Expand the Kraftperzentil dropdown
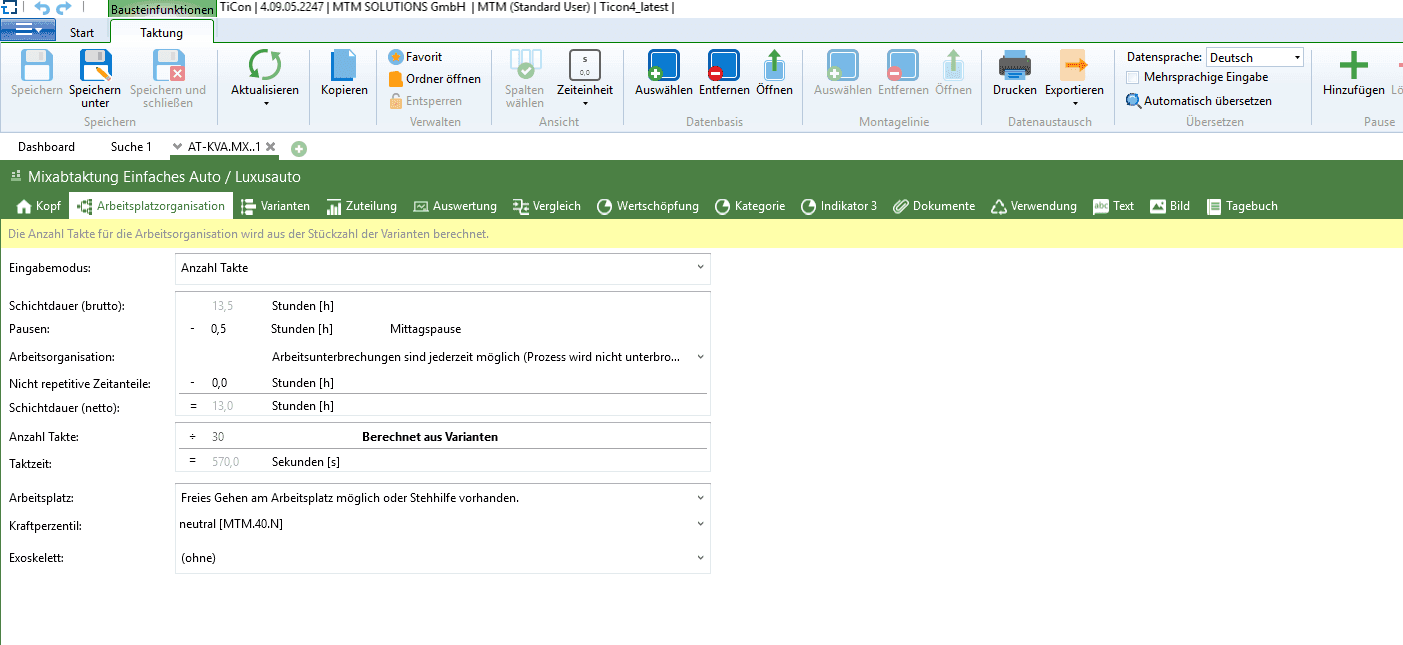This screenshot has width=1403, height=645. pos(699,523)
